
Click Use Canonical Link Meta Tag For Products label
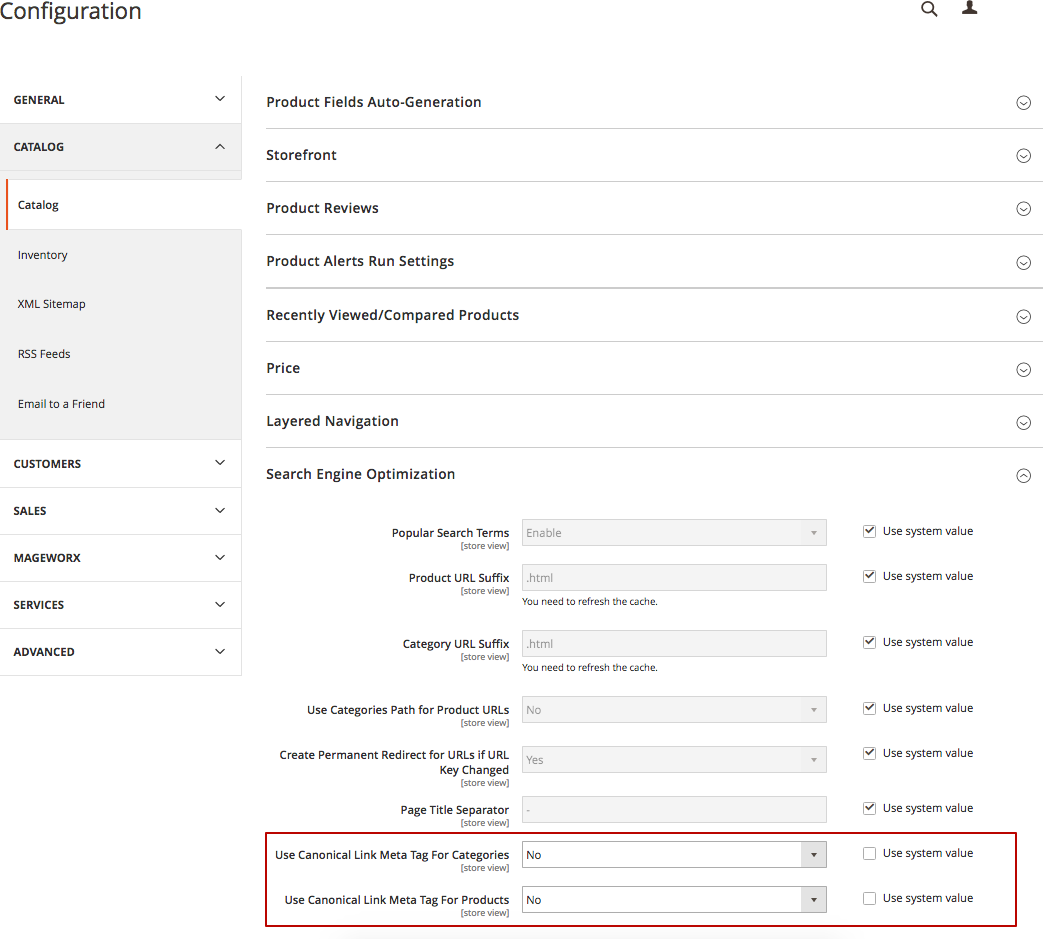click(396, 900)
